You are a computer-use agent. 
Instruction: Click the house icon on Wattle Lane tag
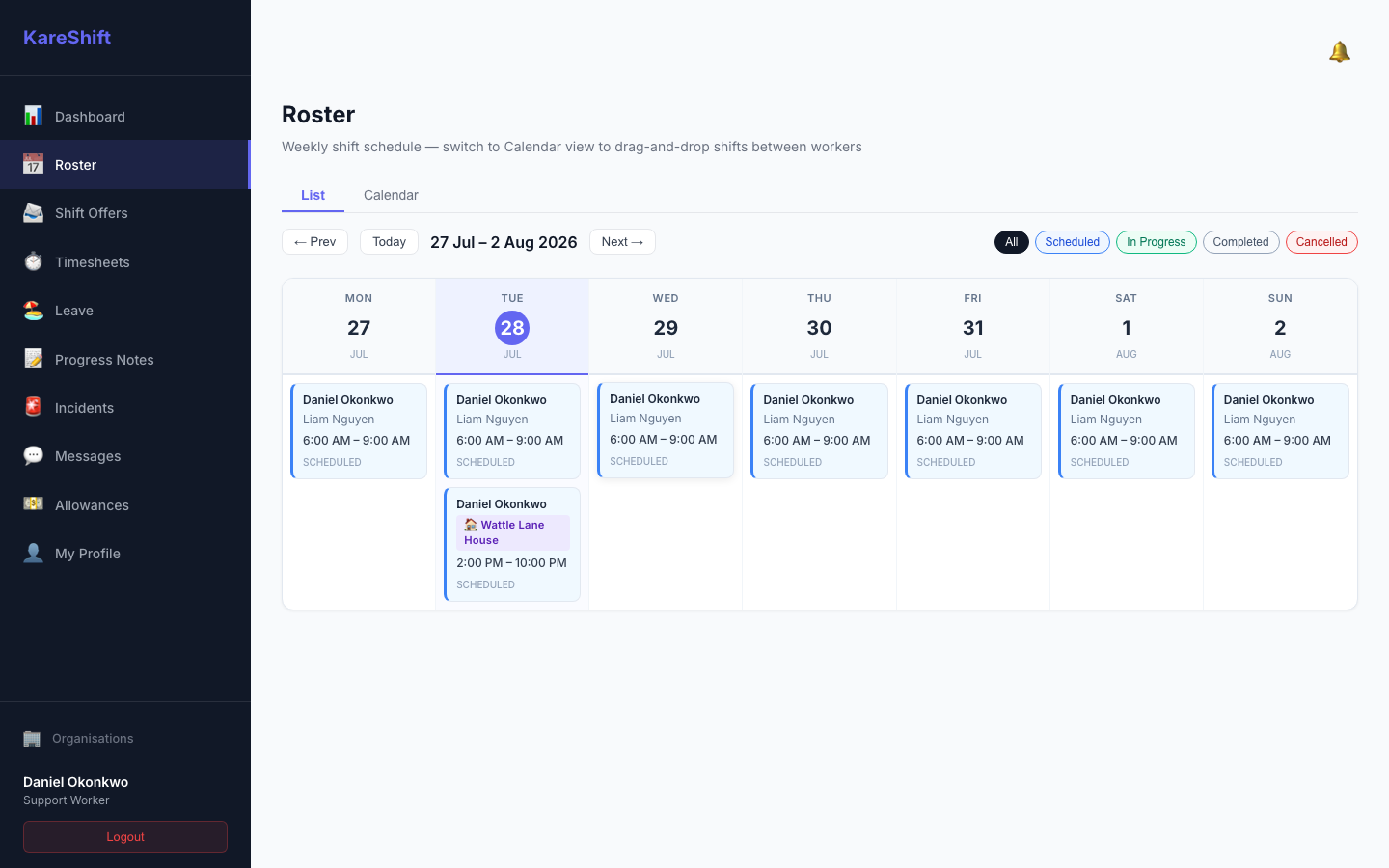[471, 525]
